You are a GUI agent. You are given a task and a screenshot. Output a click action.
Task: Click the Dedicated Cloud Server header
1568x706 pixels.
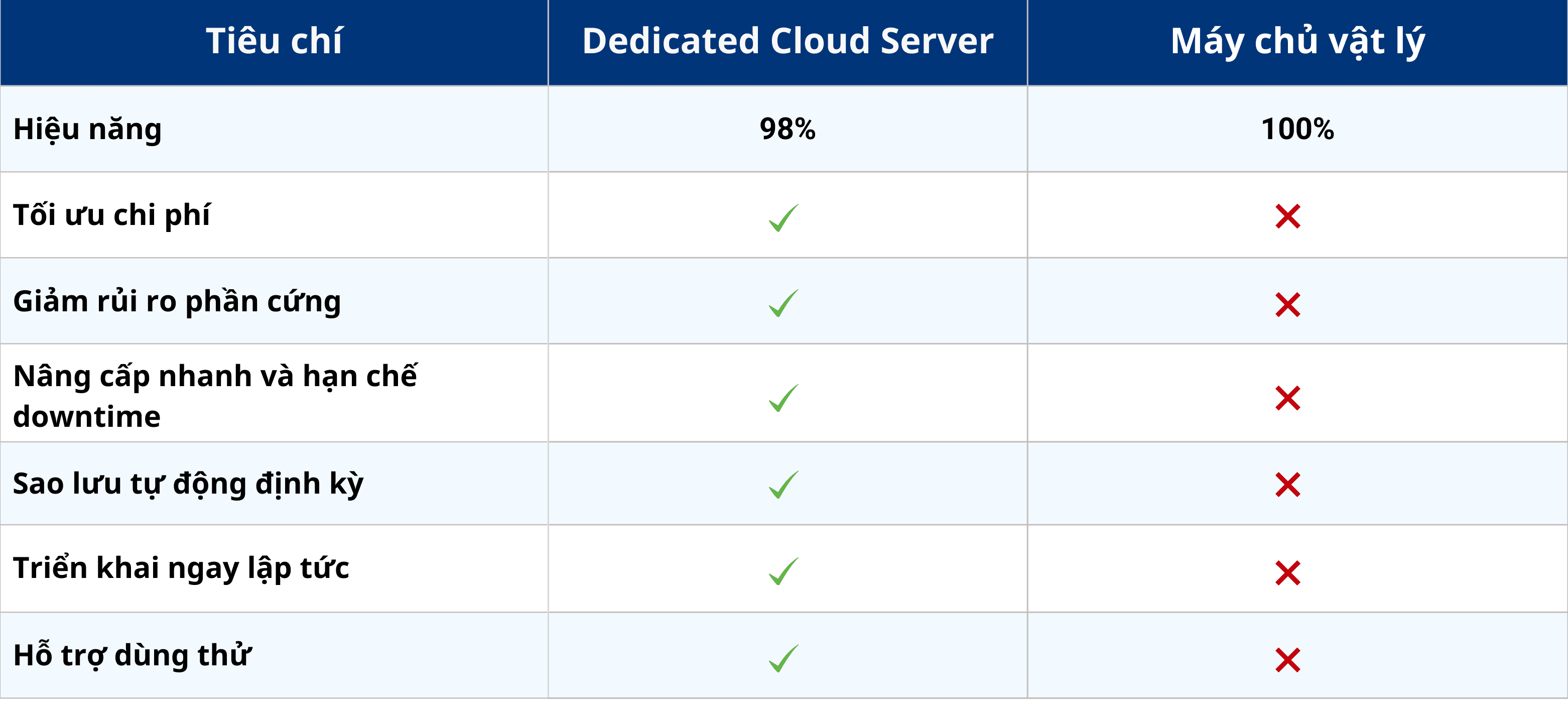click(787, 41)
